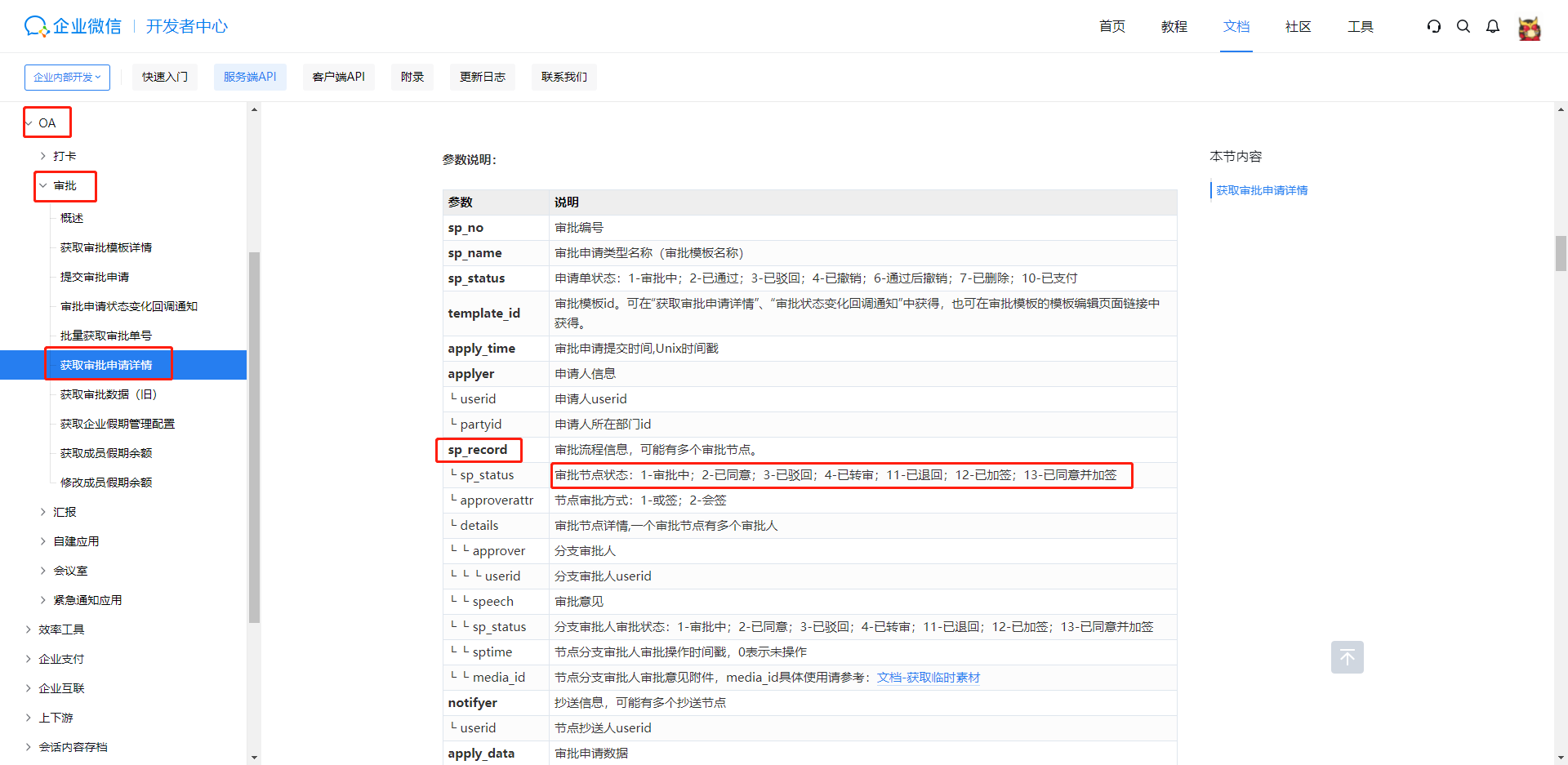
Task: Open the 企业内部开发 dropdown
Action: pyautogui.click(x=67, y=77)
